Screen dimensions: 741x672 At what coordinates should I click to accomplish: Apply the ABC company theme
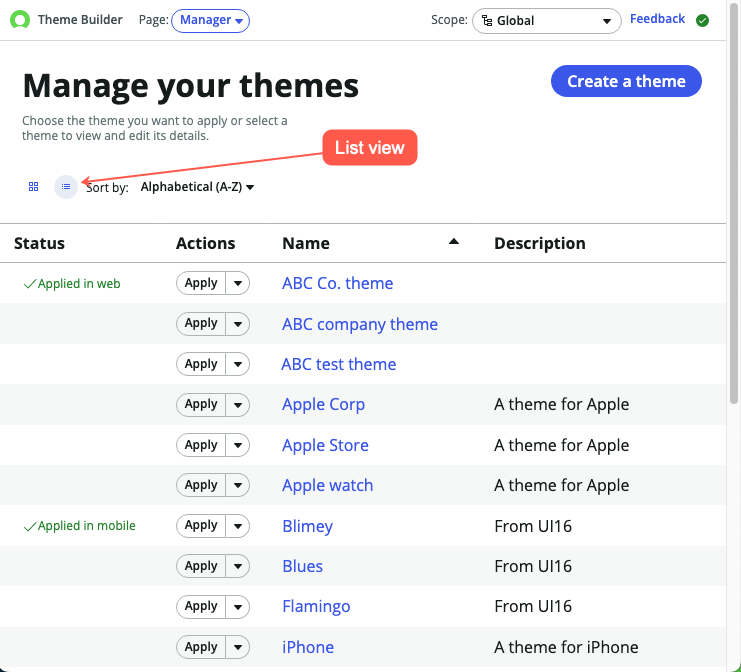tap(201, 324)
